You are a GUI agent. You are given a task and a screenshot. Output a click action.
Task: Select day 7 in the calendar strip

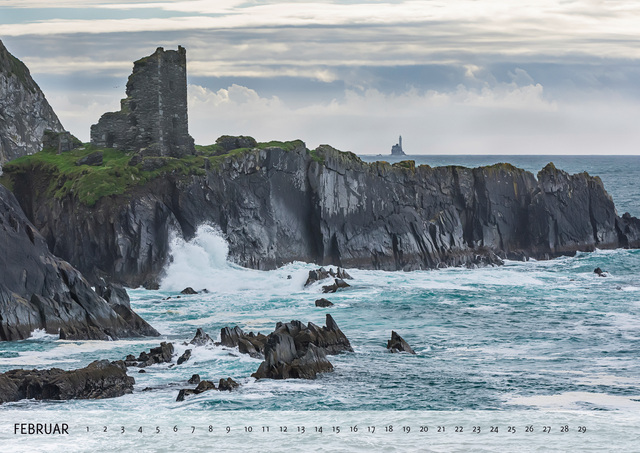(x=193, y=429)
